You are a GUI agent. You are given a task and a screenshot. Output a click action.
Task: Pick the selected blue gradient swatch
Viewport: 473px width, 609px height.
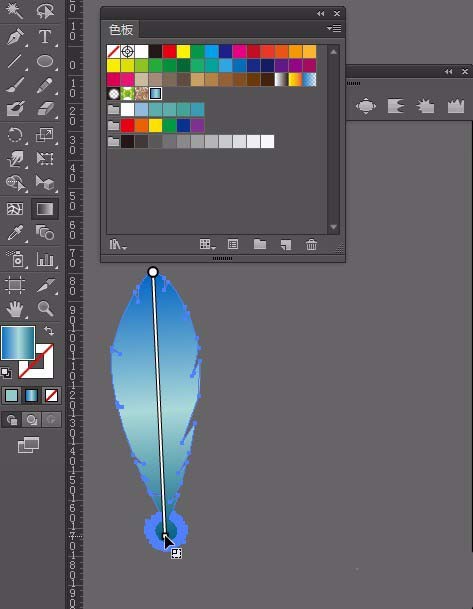click(155, 93)
